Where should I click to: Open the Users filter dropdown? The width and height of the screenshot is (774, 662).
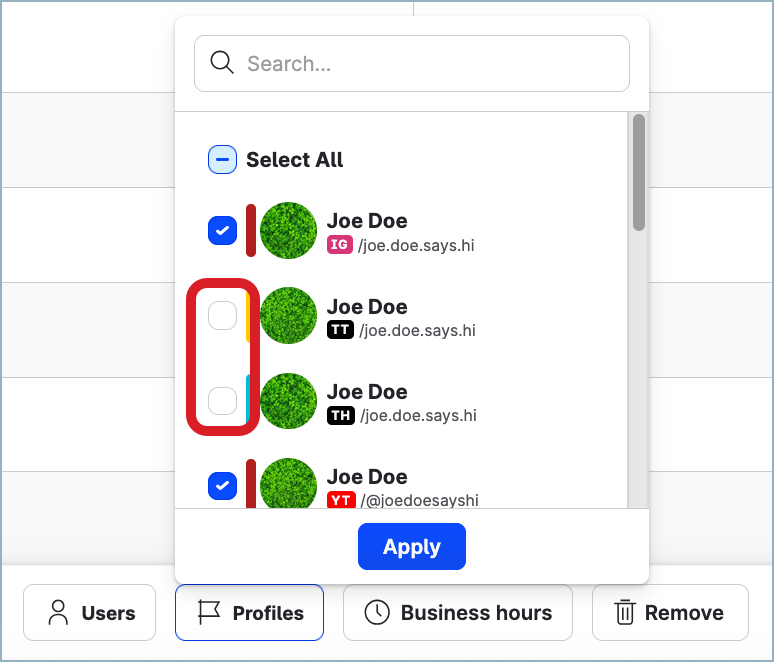pyautogui.click(x=90, y=612)
